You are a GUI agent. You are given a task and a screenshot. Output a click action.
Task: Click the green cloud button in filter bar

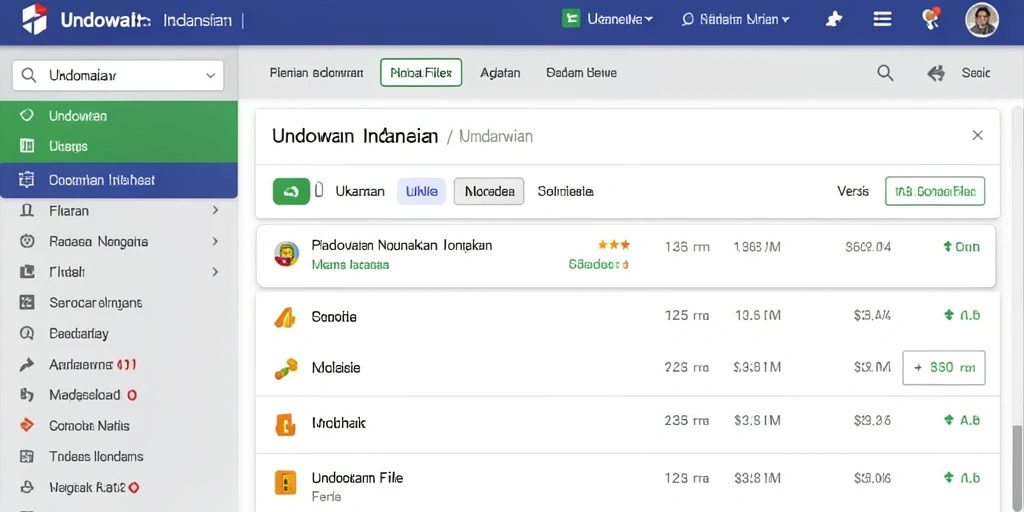tap(291, 191)
